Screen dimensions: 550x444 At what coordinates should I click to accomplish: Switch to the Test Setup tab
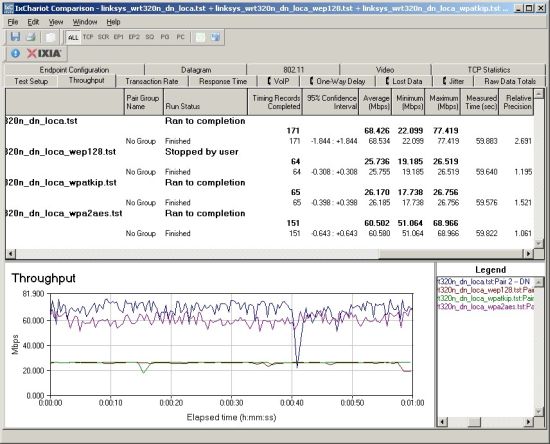click(x=31, y=81)
